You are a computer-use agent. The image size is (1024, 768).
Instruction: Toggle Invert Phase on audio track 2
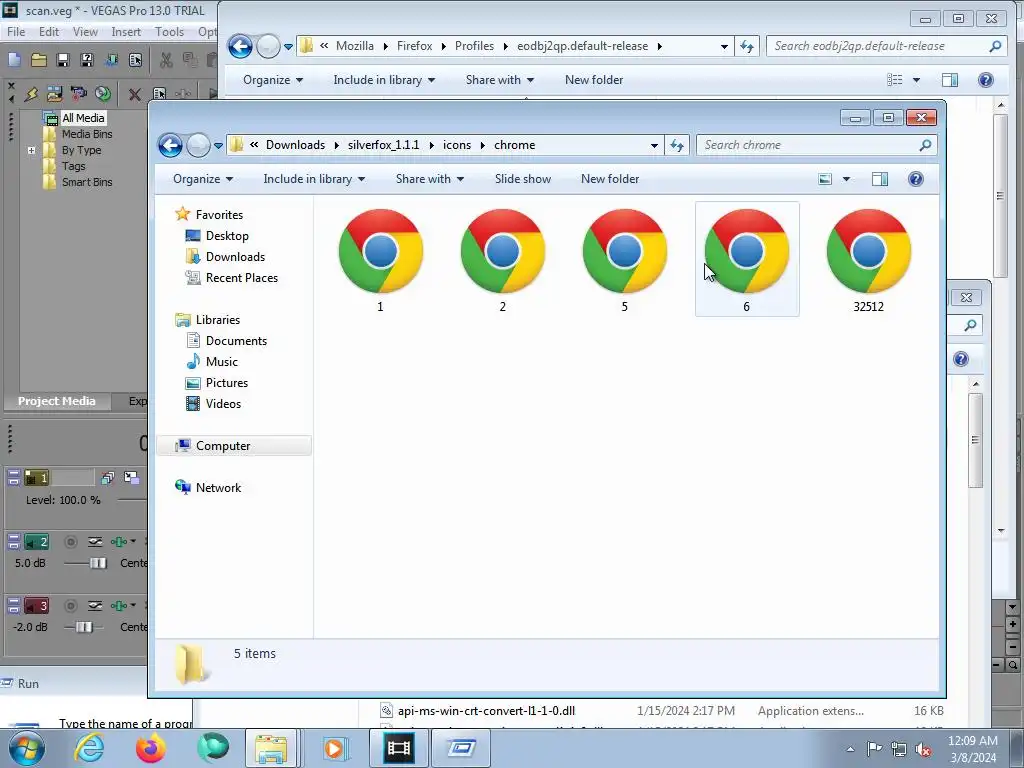pos(95,541)
